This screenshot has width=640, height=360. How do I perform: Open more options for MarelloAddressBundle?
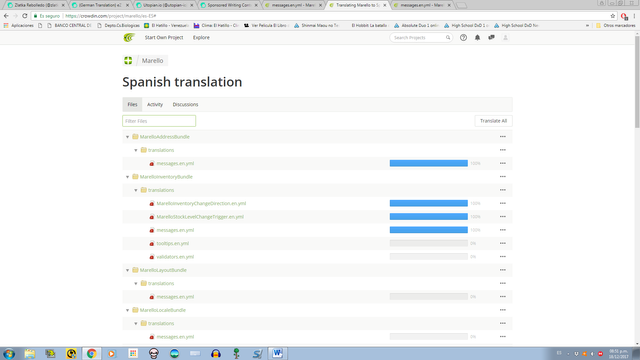point(503,137)
